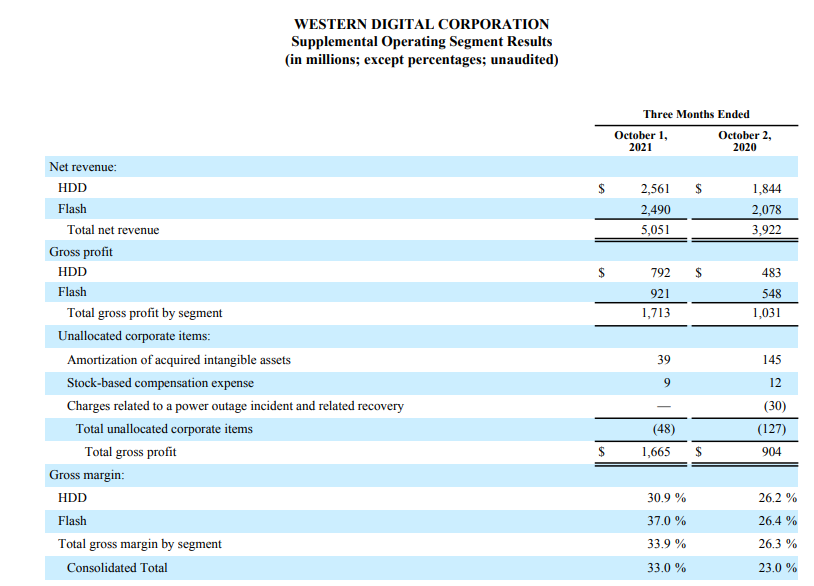Click consolidated total margin 33.0 %
This screenshot has height=586, width=814.
pos(666,568)
